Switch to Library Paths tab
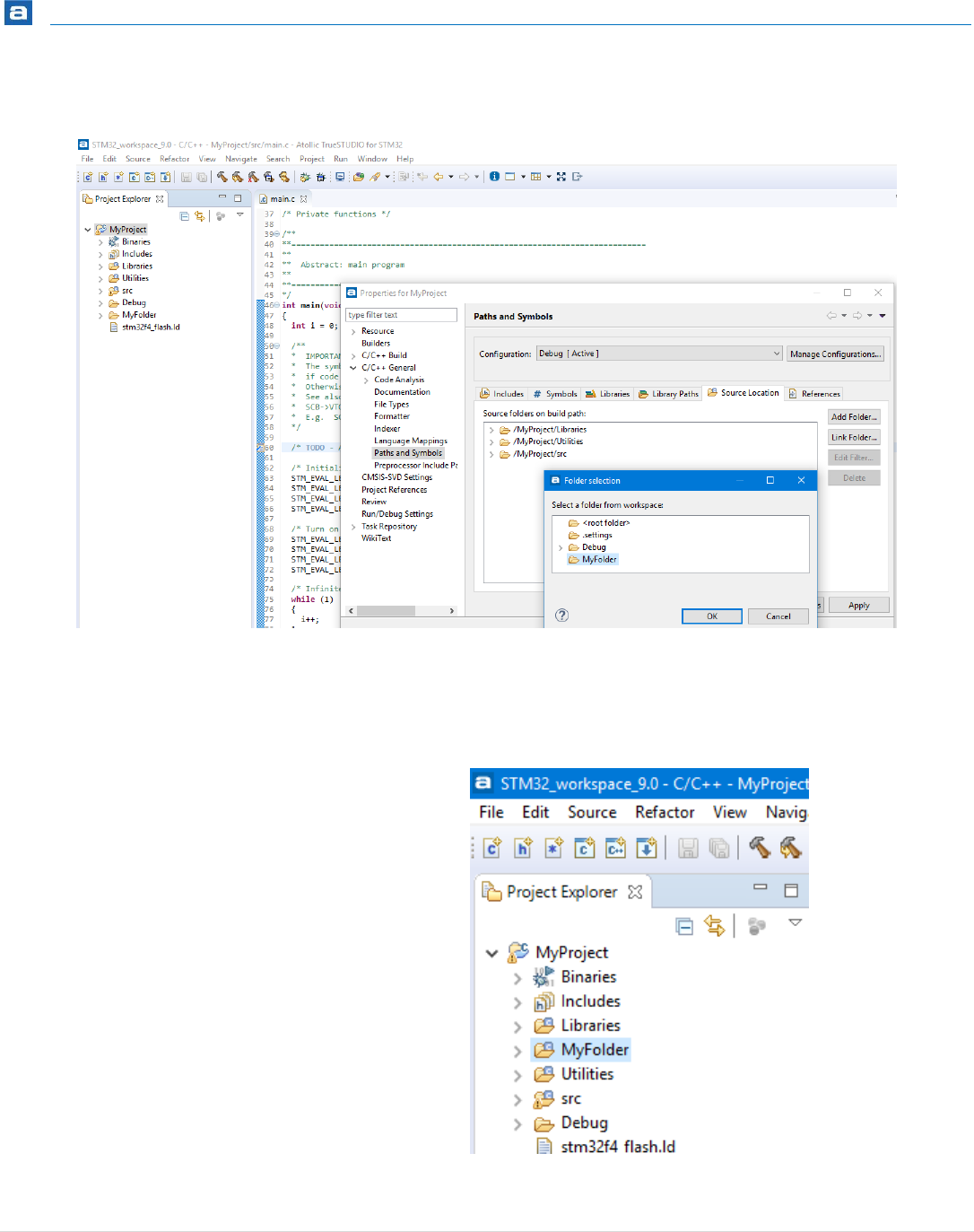 click(x=668, y=394)
